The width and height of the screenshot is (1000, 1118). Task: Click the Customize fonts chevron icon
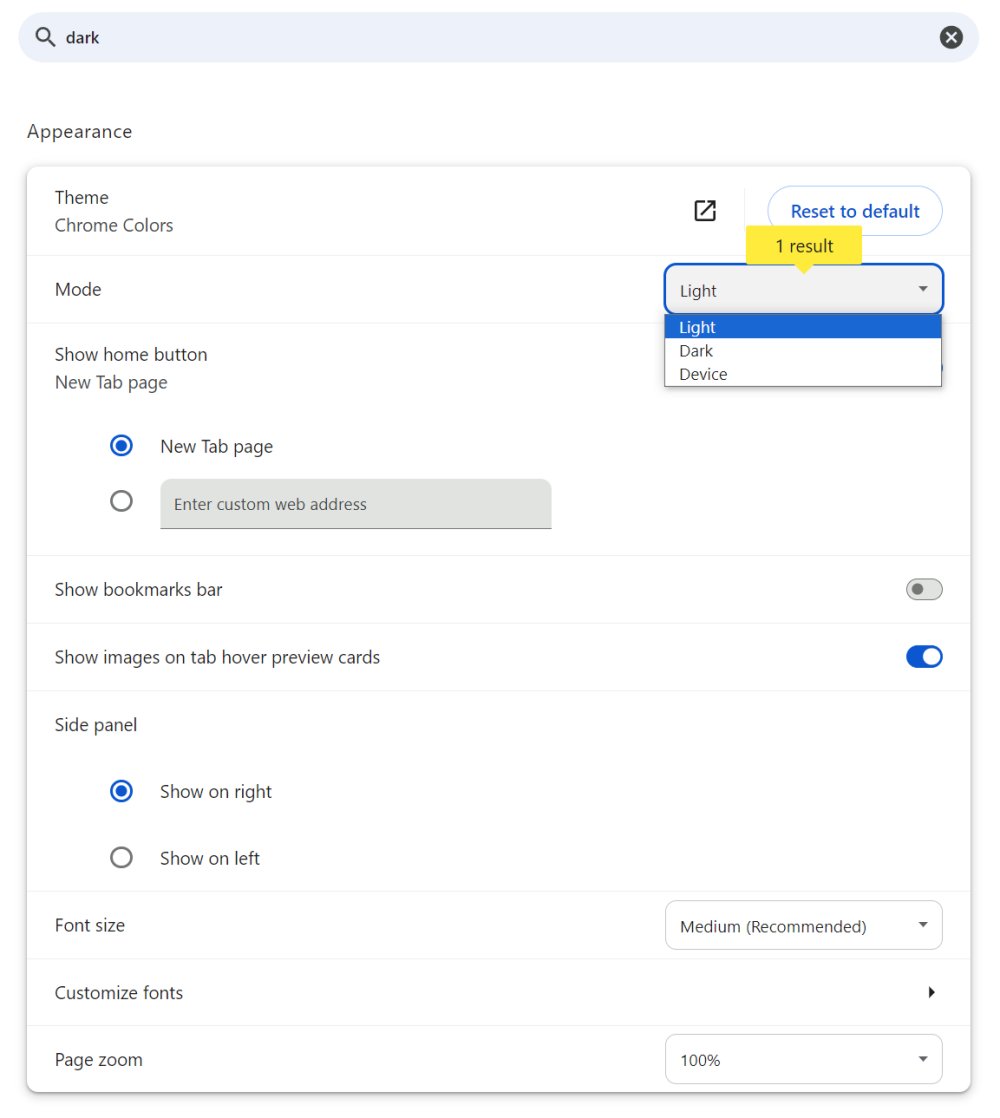point(931,992)
